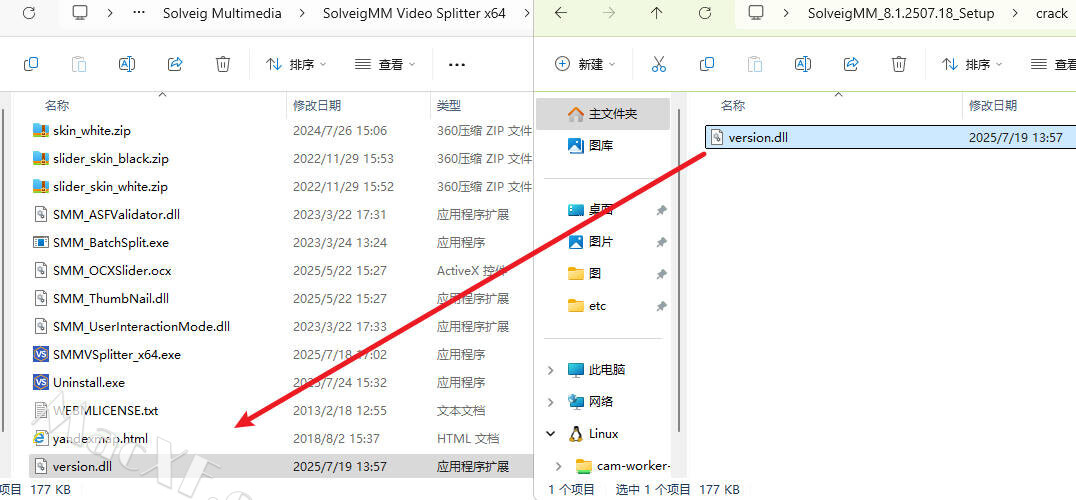Expand the 网络 tree node
Image resolution: width=1076 pixels, height=500 pixels.
[x=550, y=401]
